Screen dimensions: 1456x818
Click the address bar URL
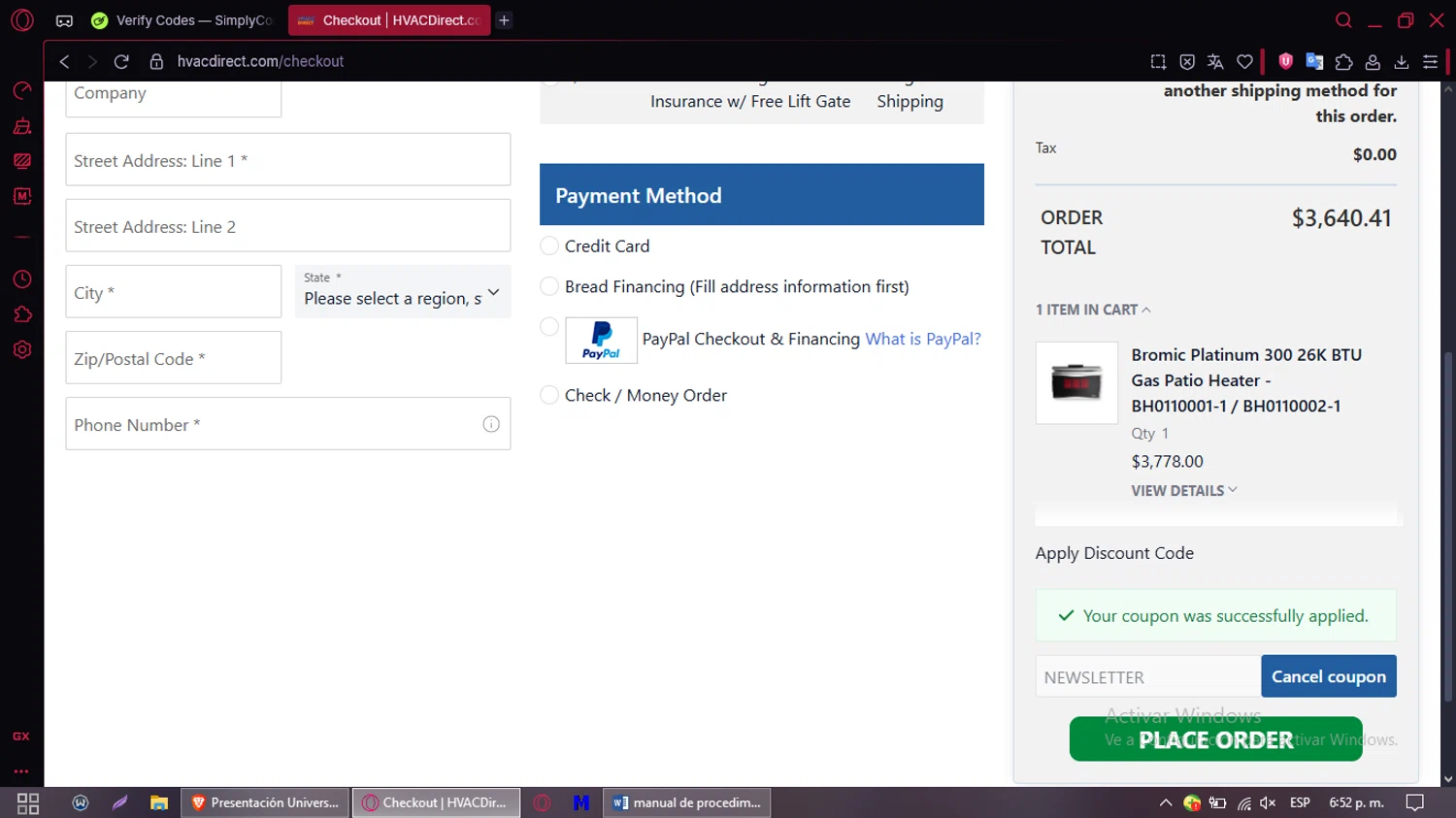click(260, 61)
